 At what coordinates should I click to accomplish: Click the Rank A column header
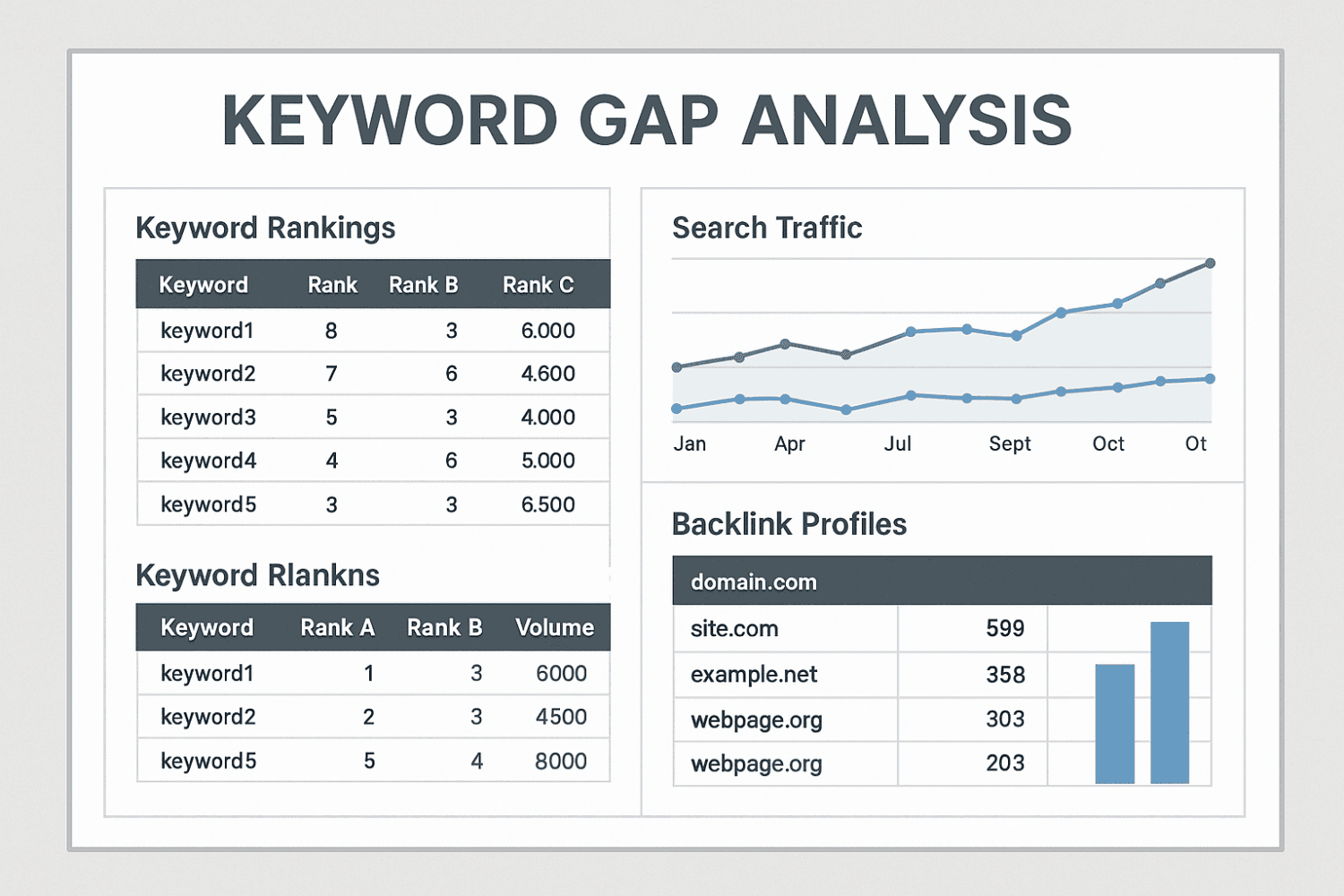tap(337, 627)
